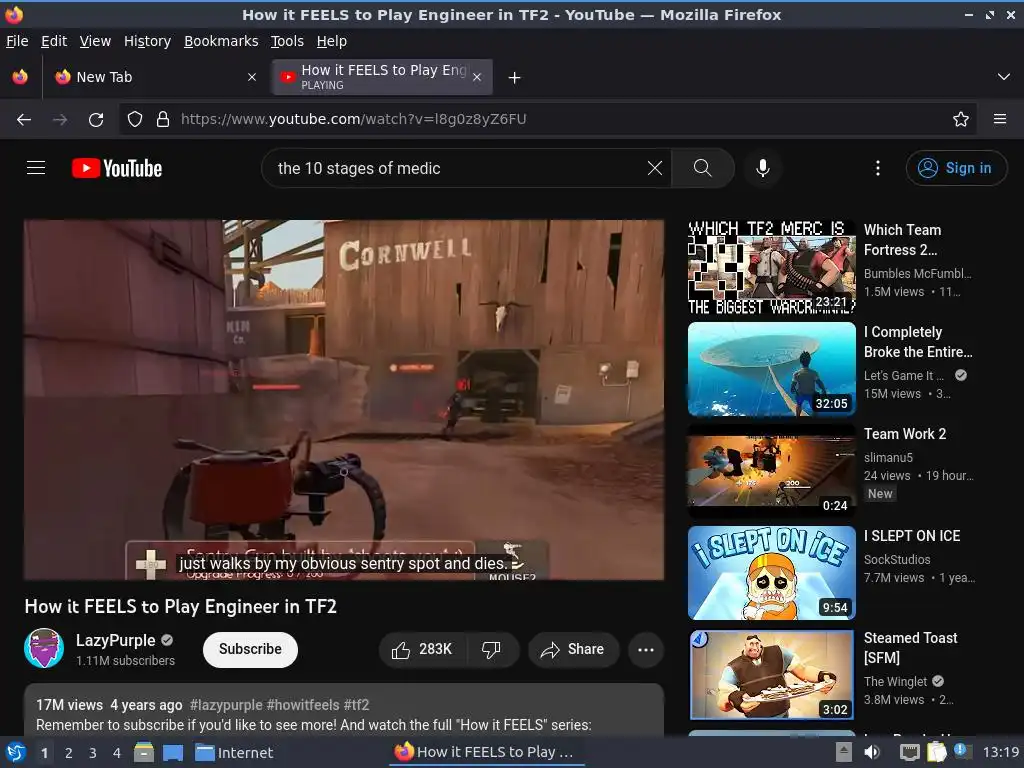Switch to the New Tab tab
The image size is (1024, 768).
tap(155, 77)
